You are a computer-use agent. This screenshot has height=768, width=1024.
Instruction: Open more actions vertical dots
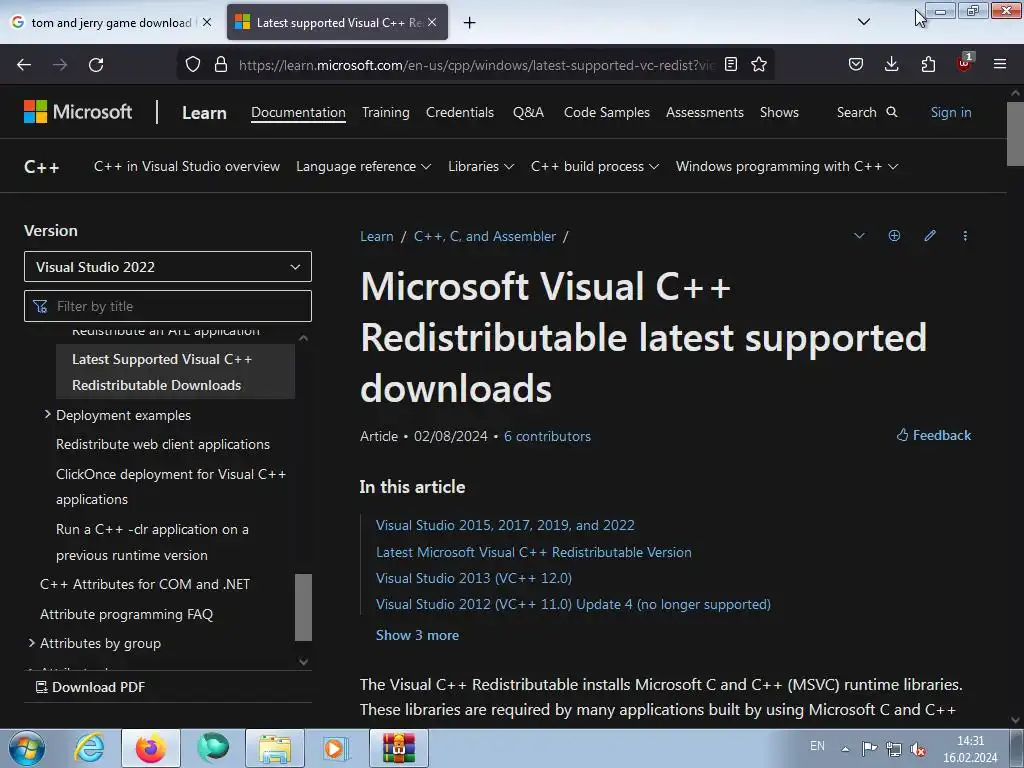tap(965, 236)
